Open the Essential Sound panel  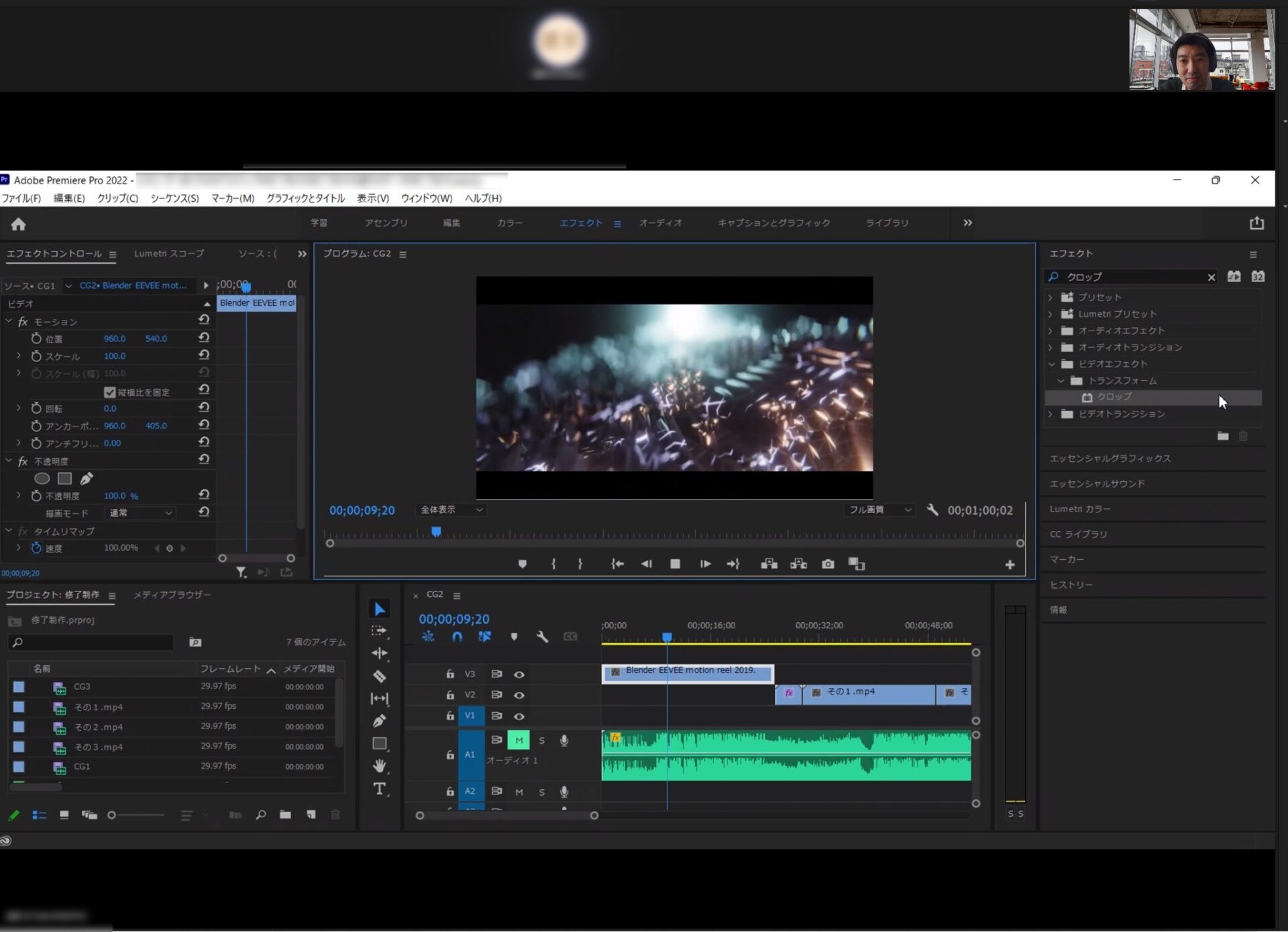pos(1097,483)
